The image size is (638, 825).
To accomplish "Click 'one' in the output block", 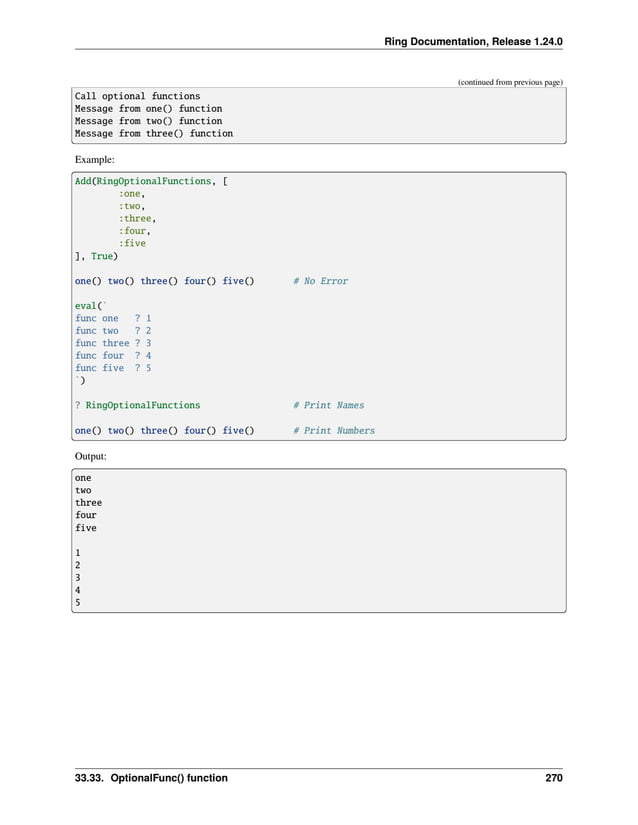I will pyautogui.click(x=83, y=478).
